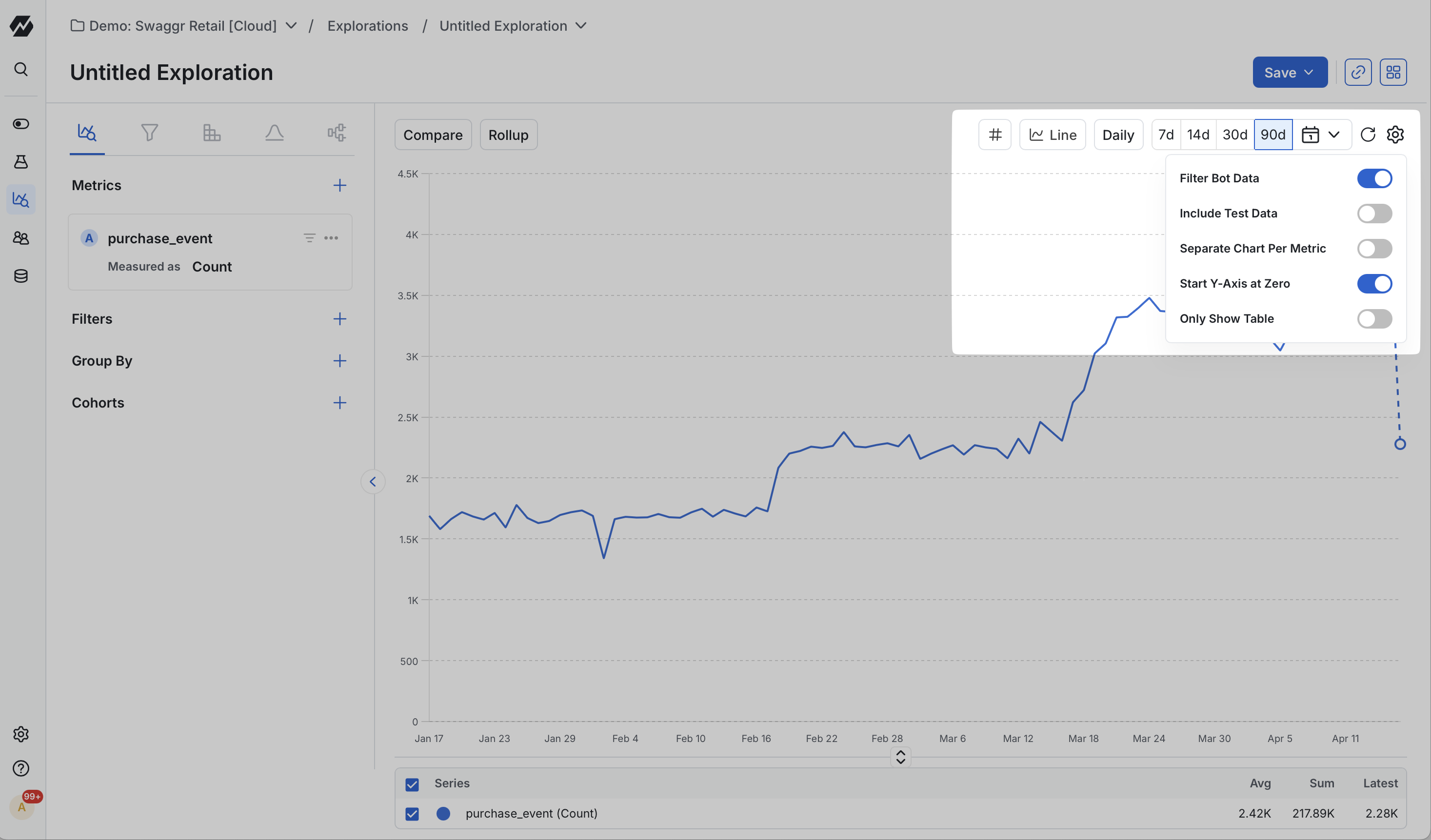Select the 7d time range tab

tap(1166, 135)
